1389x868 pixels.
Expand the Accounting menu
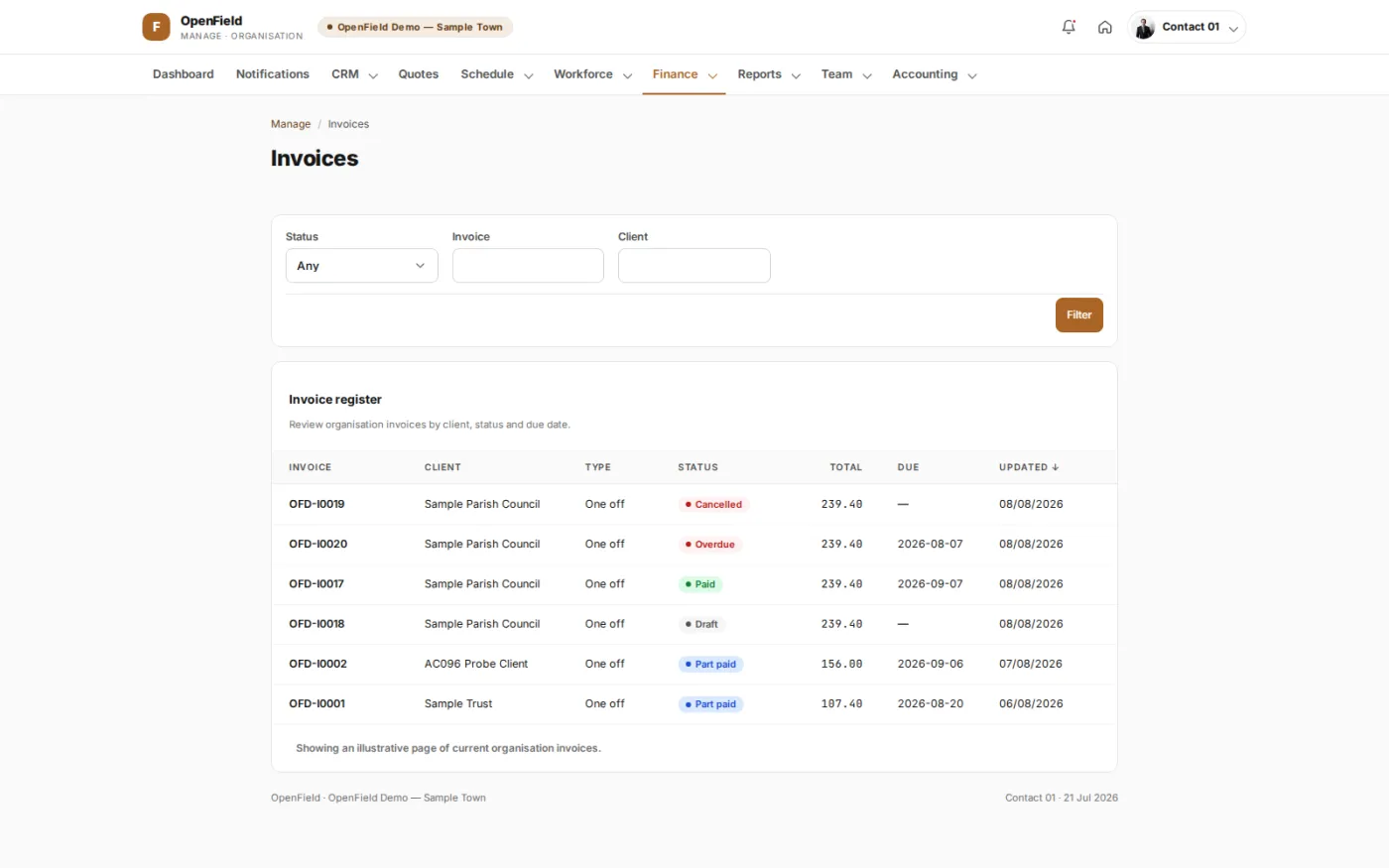(935, 74)
